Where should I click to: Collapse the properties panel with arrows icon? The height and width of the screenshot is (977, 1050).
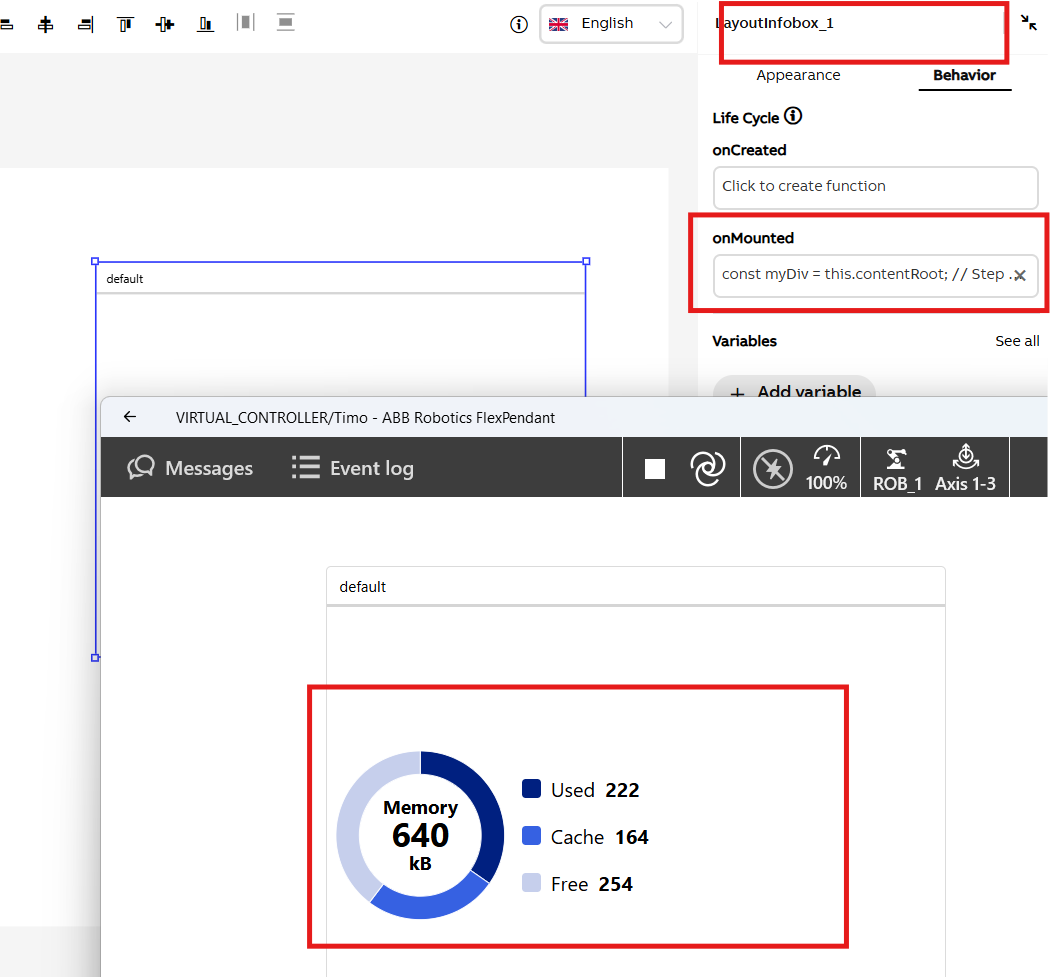point(1029,23)
